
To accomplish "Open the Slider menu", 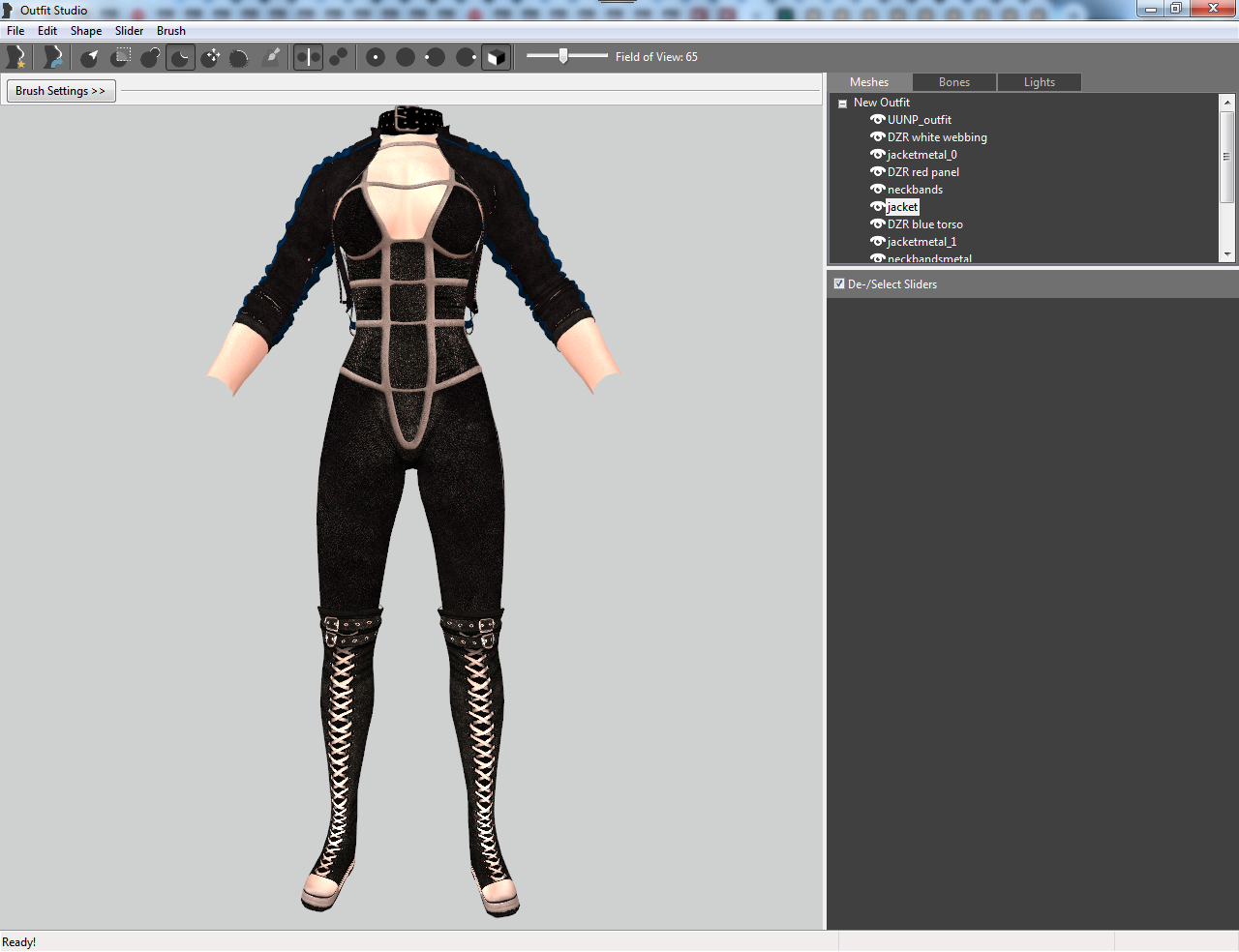I will click(129, 31).
